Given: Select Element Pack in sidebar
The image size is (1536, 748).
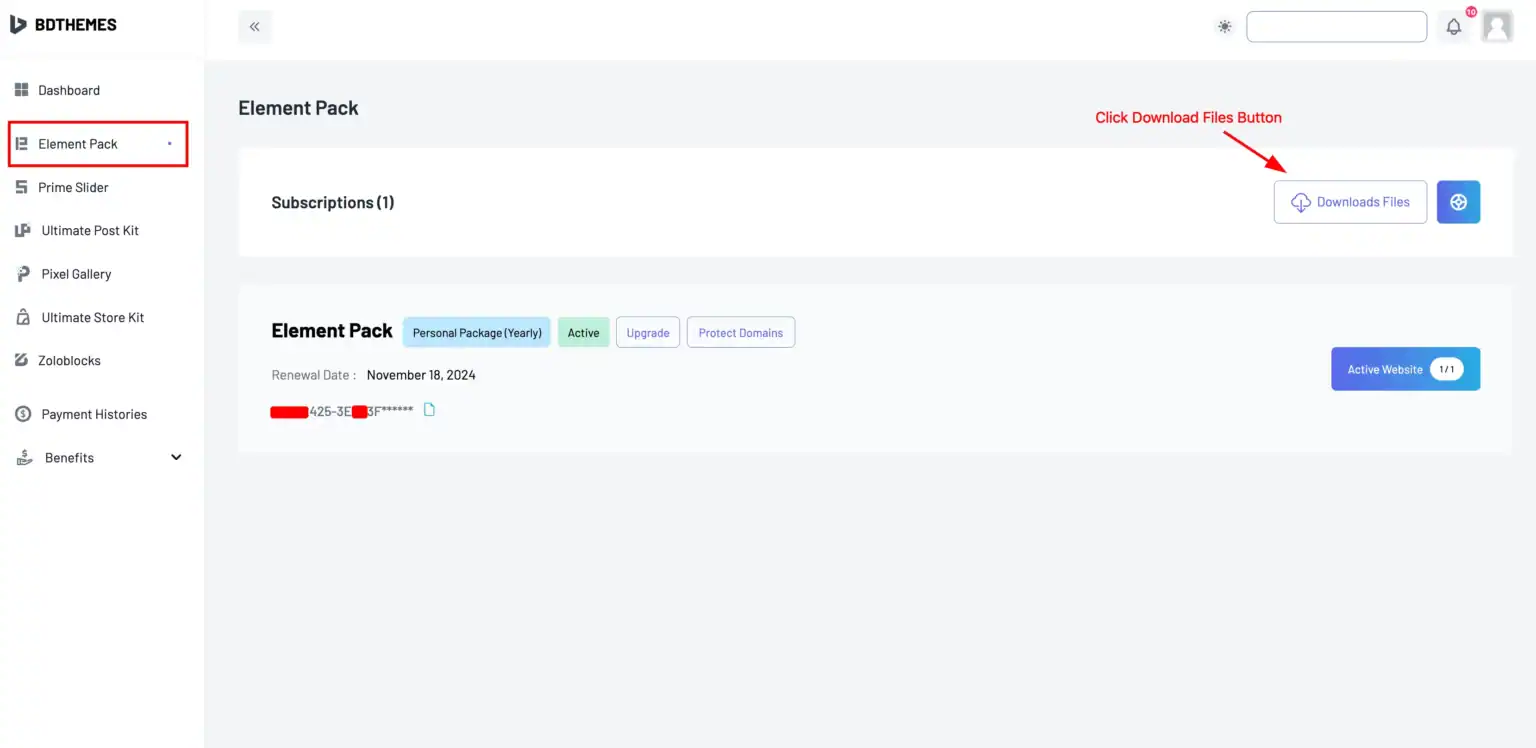Looking at the screenshot, I should (x=98, y=144).
